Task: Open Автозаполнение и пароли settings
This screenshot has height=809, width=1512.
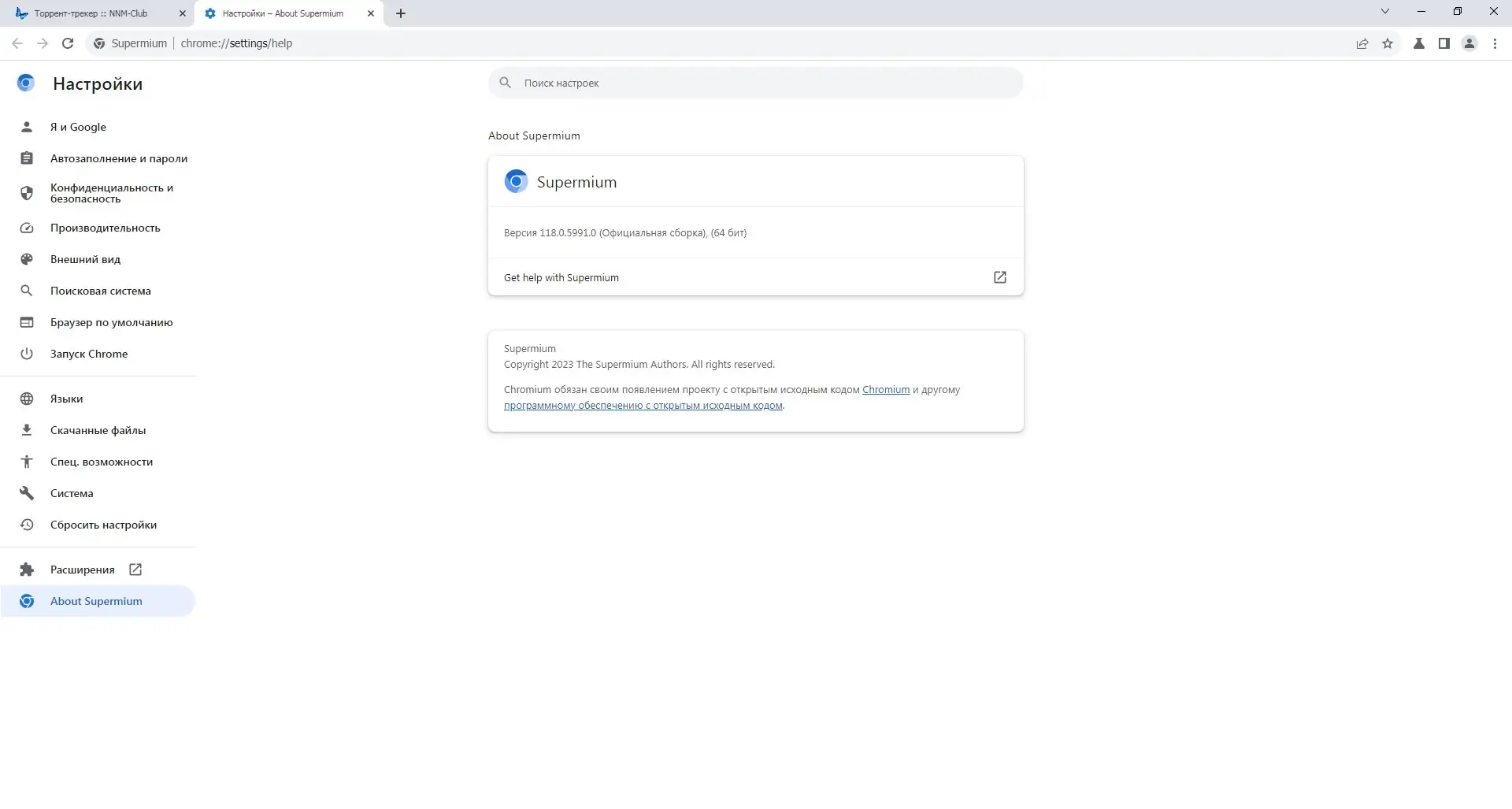Action: (98, 158)
